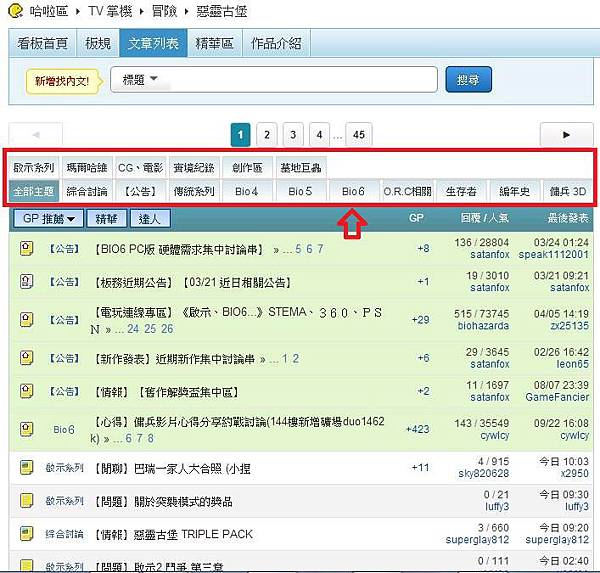Viewport: 600px width, 573px height.
Task: Open the GP 推薦 sort dropdown
Action: coord(49,218)
